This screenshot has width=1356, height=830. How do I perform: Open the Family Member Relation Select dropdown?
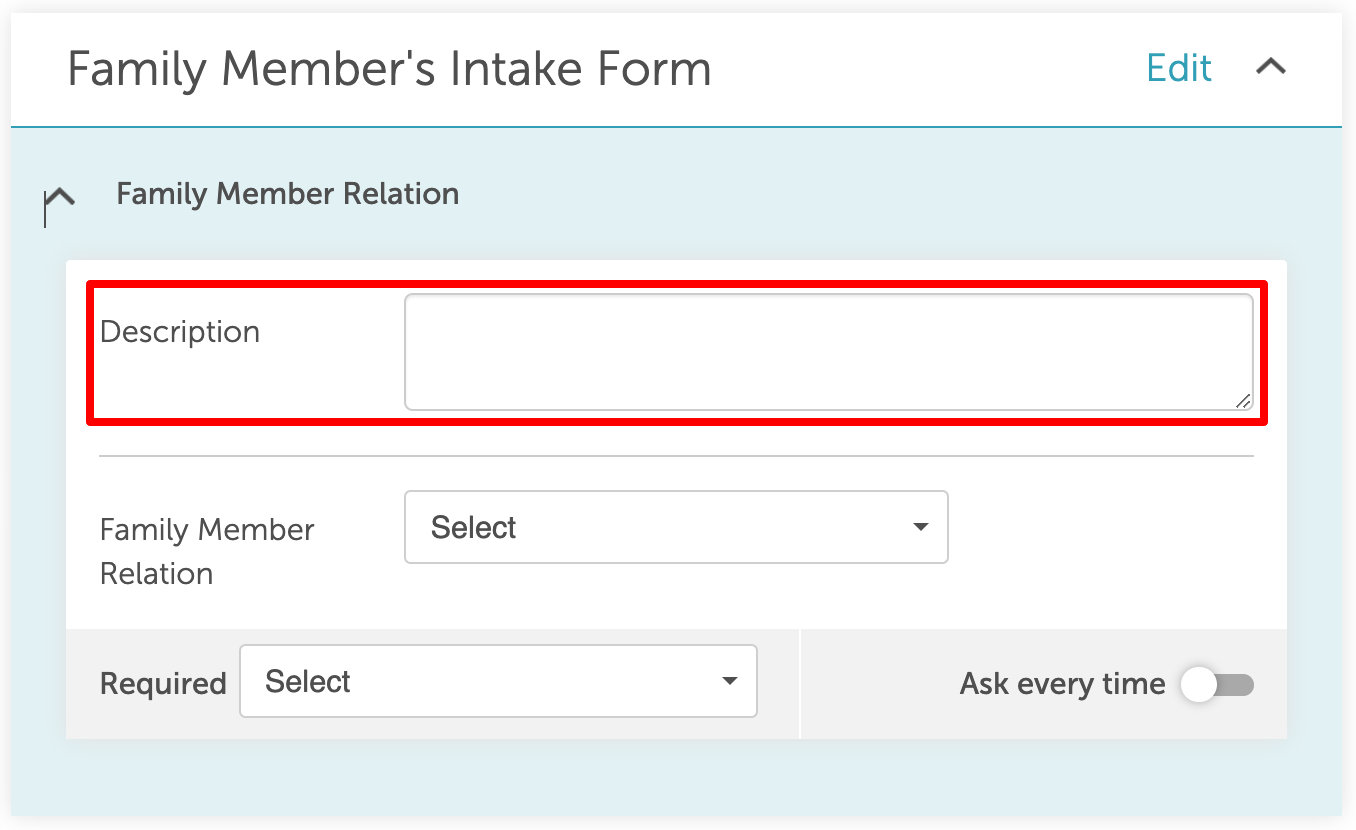pyautogui.click(x=675, y=527)
